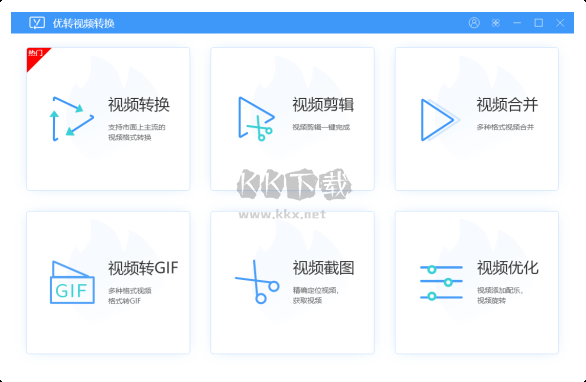Image resolution: width=586 pixels, height=382 pixels.
Task: Click description 多种格式视频合并
Action: pos(505,127)
